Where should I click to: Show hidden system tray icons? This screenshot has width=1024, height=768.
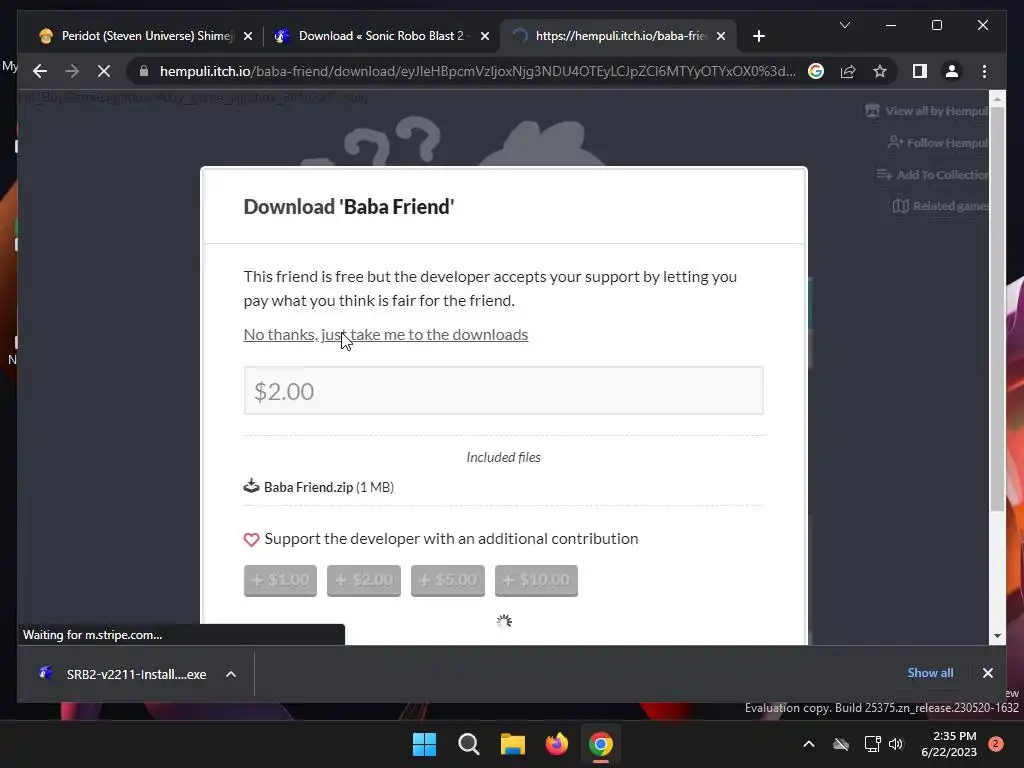pyautogui.click(x=808, y=744)
